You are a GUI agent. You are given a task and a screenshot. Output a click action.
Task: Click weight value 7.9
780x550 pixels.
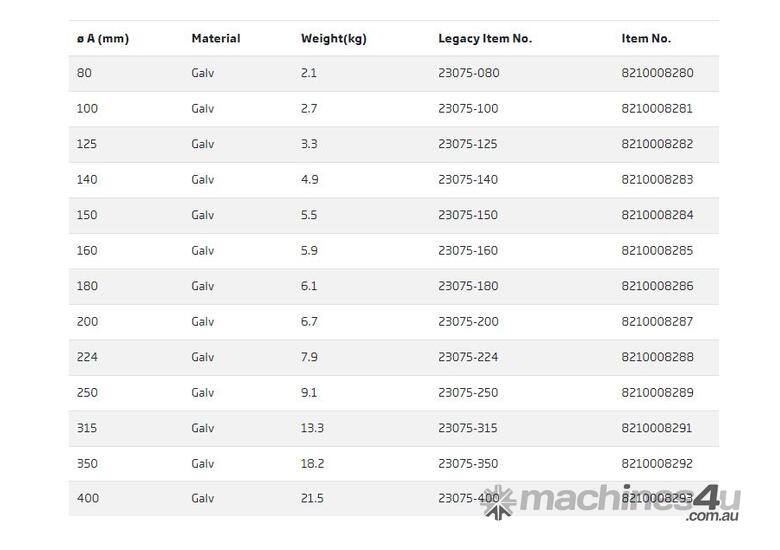309,358
